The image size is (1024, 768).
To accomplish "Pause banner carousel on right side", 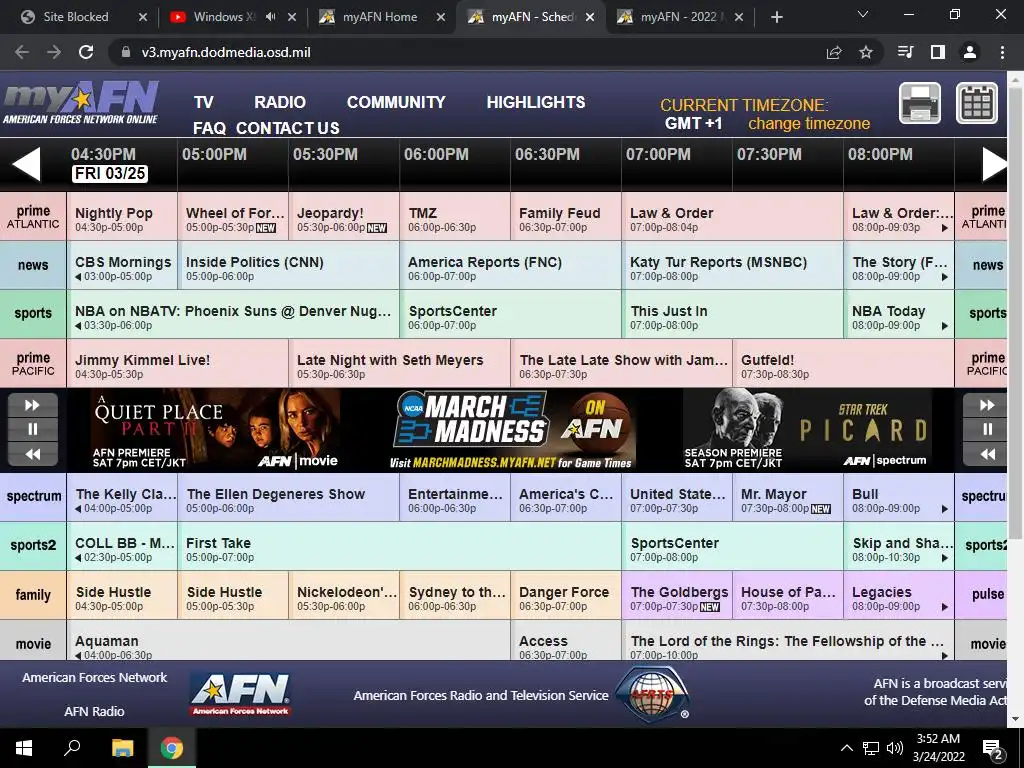I will [x=986, y=429].
